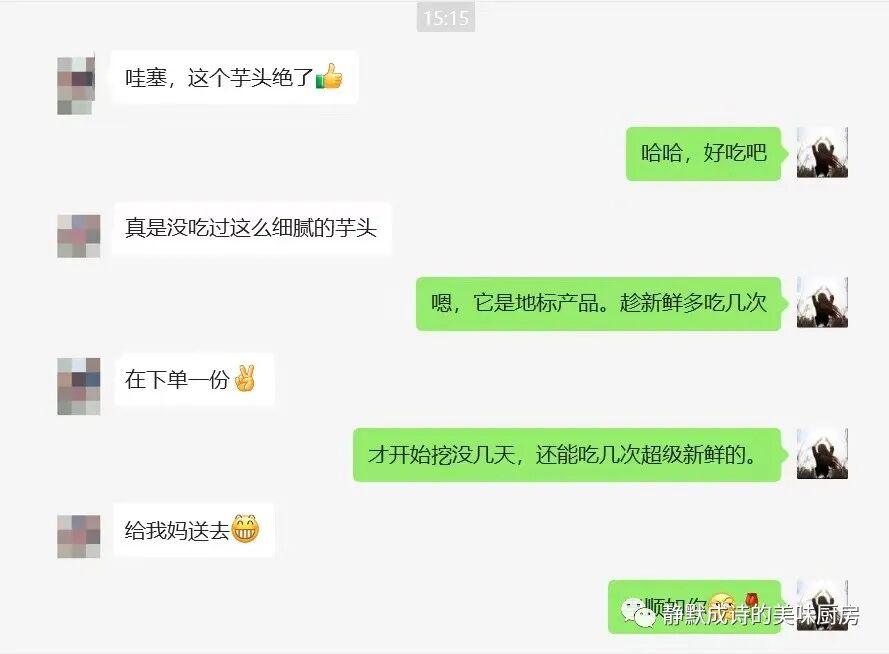Open sender avatar beside 哈哈，好吃吧
Viewport: 889px width, 654px height.
click(822, 152)
